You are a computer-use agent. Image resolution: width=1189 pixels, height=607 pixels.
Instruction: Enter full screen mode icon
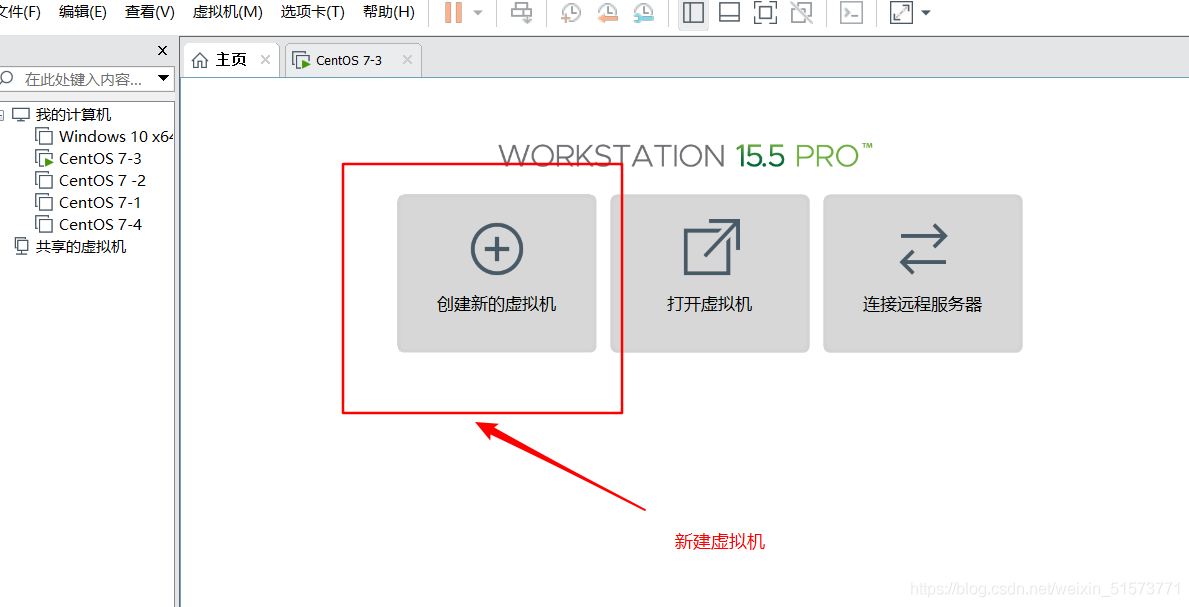point(765,13)
